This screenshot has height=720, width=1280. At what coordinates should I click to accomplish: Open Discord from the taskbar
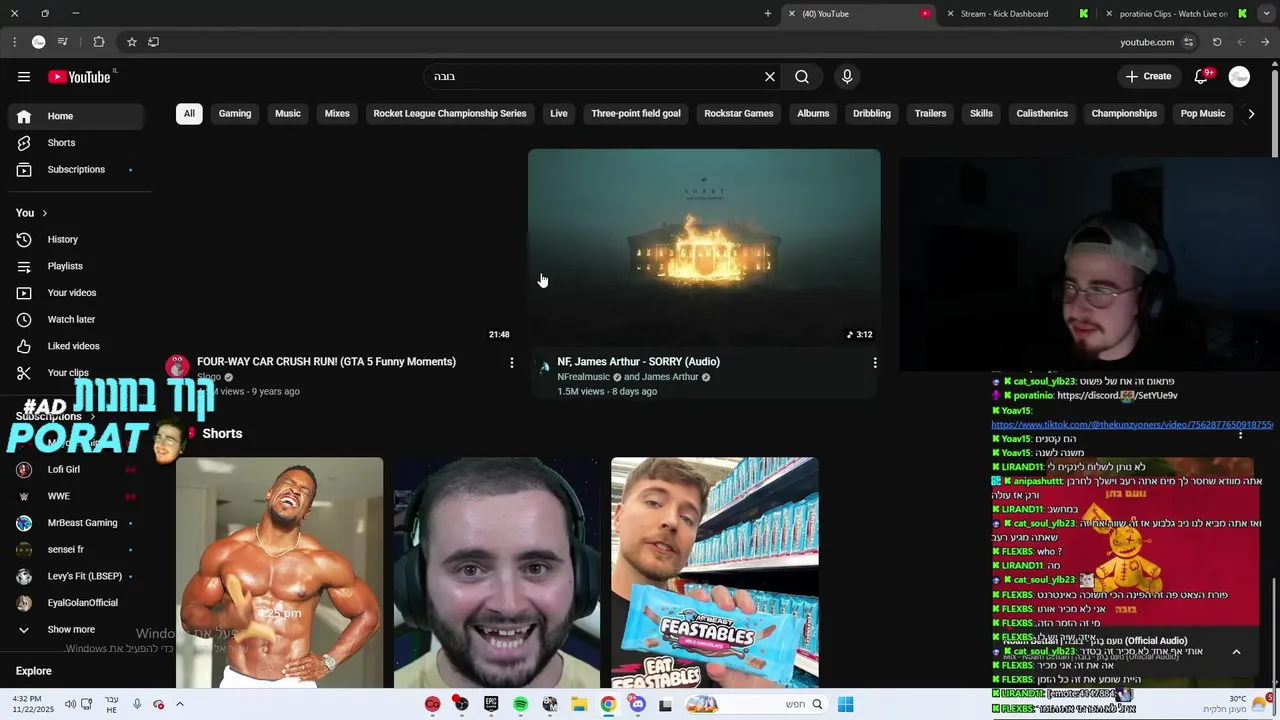click(x=637, y=704)
